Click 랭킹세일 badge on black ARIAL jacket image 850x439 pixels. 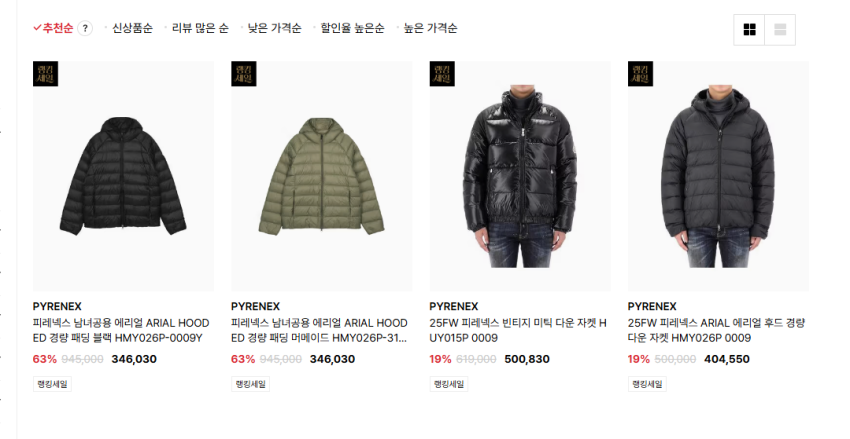[x=45, y=74]
